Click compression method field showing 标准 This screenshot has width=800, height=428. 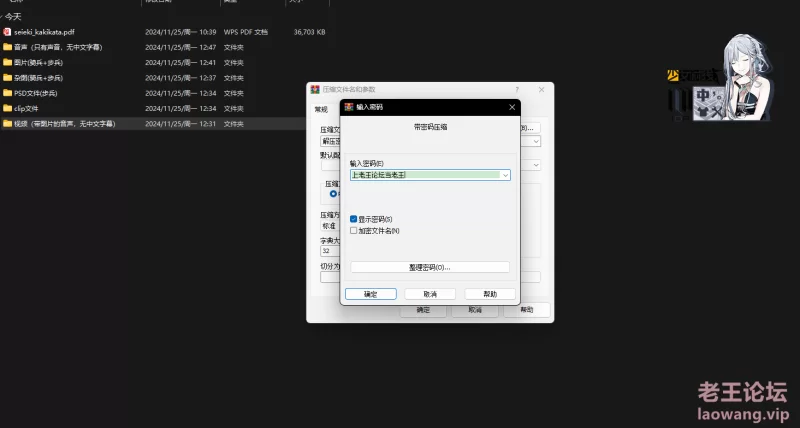[x=330, y=225]
